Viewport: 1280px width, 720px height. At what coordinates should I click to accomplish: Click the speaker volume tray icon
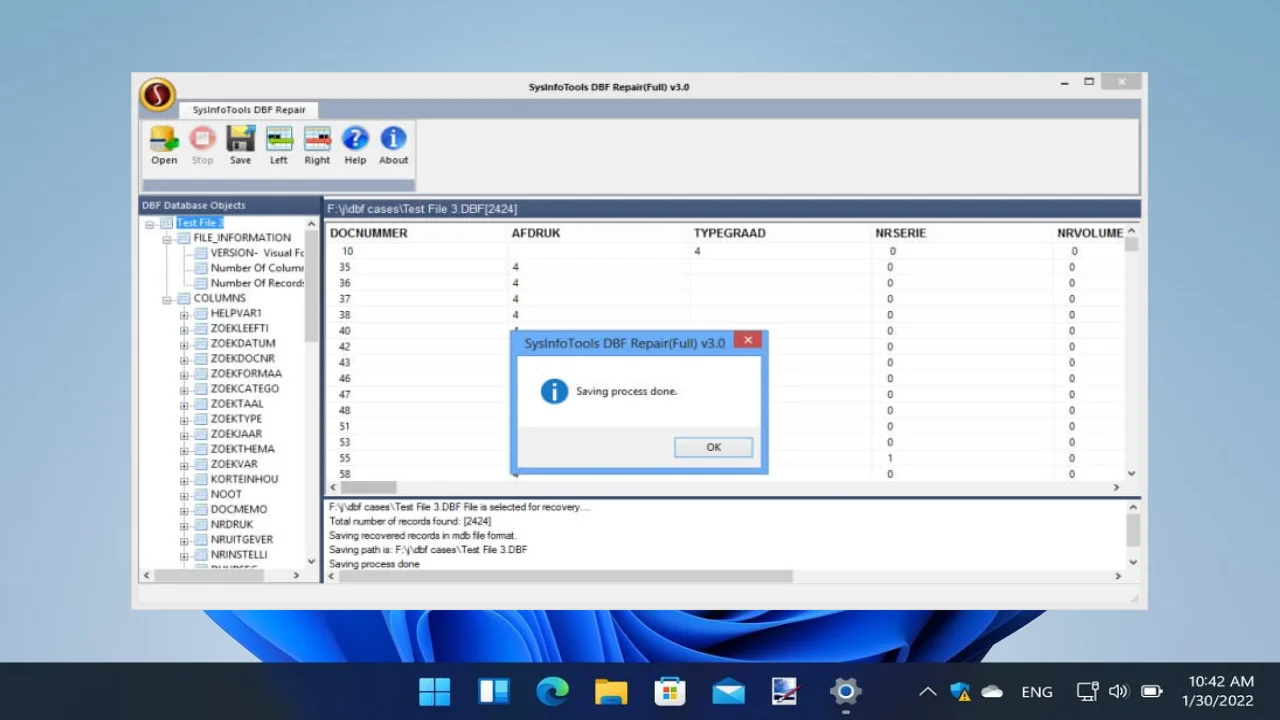point(1119,691)
